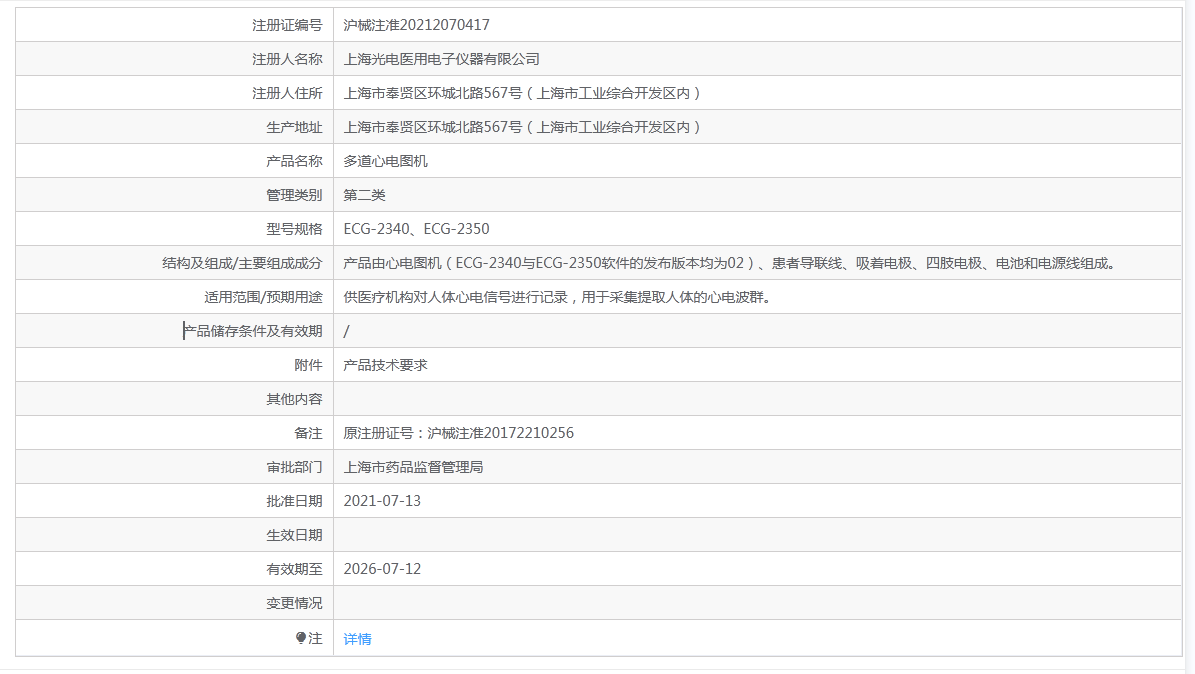Click the 适用范围/预期用途 description text

click(x=556, y=297)
